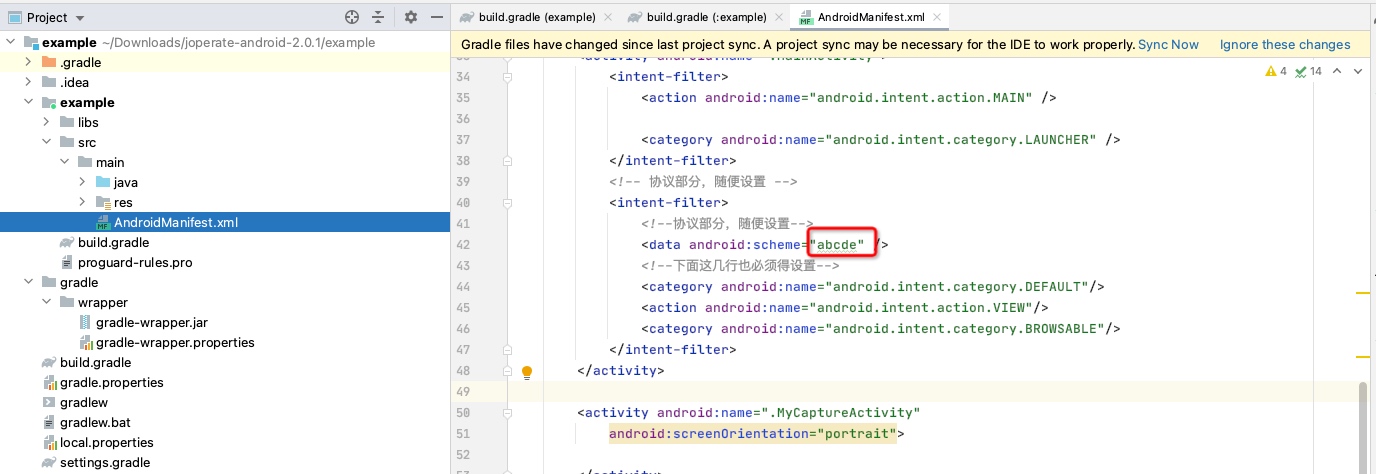
Task: Open the Project view dropdown
Action: click(x=80, y=18)
